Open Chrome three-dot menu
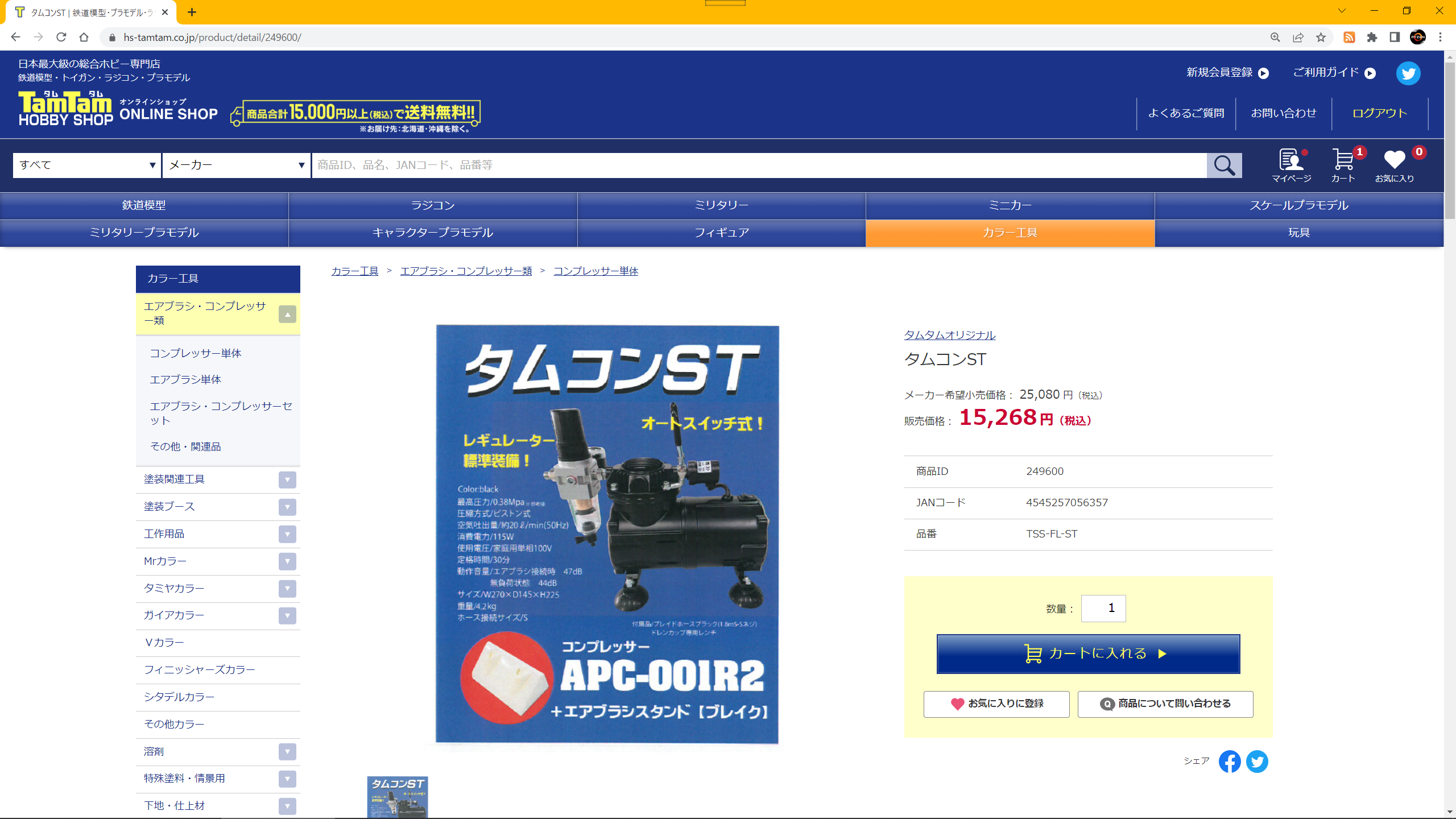The height and width of the screenshot is (819, 1456). (x=1441, y=37)
